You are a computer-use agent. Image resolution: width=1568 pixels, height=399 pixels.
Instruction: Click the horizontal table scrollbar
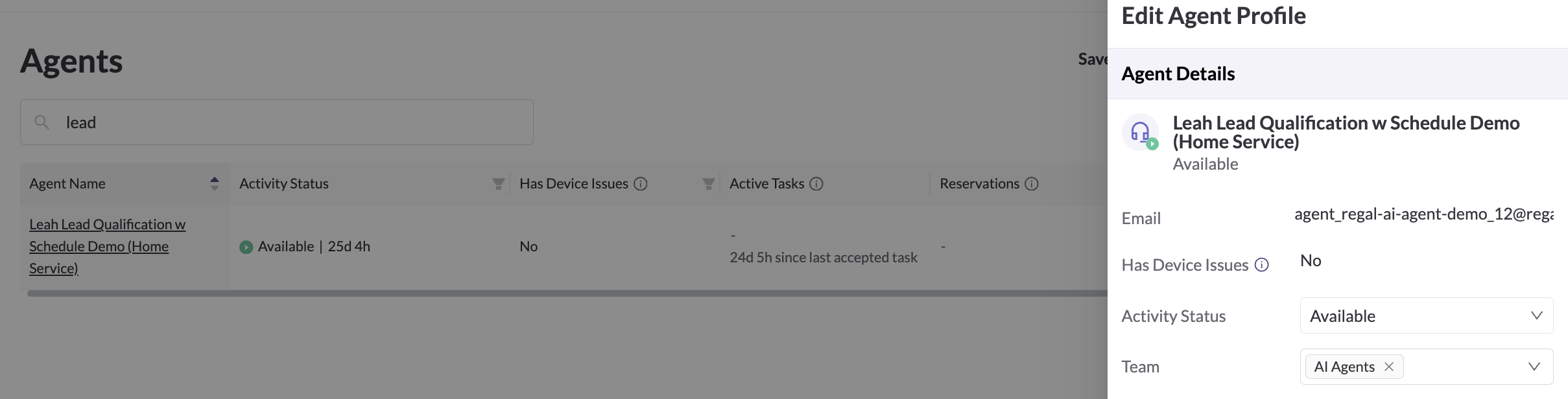coord(567,293)
